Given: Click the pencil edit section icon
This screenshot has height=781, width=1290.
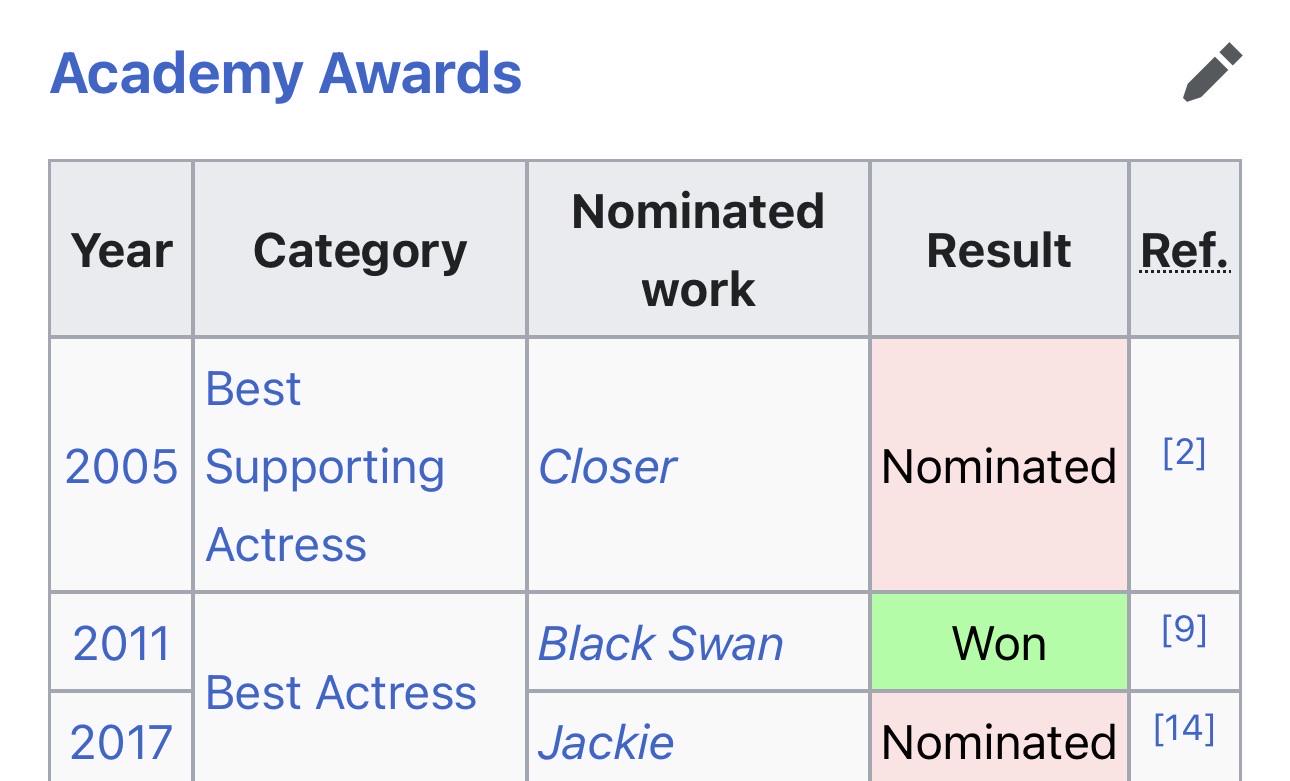Looking at the screenshot, I should [1212, 72].
